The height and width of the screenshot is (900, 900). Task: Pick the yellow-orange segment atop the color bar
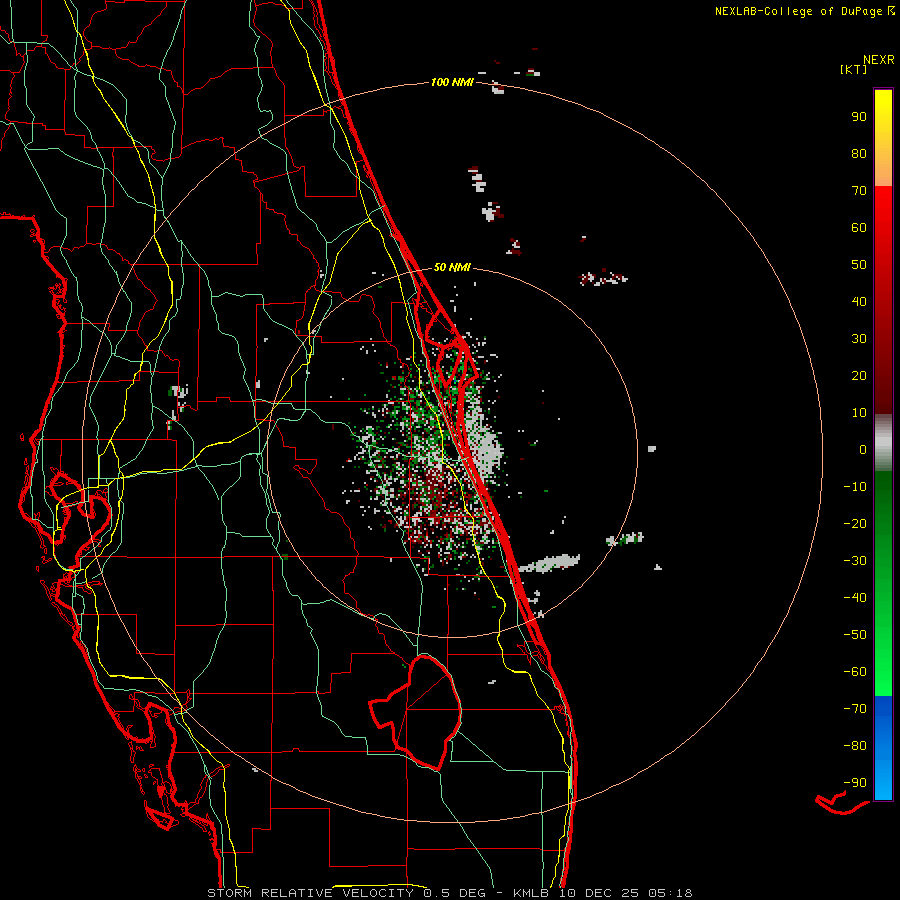pyautogui.click(x=883, y=138)
